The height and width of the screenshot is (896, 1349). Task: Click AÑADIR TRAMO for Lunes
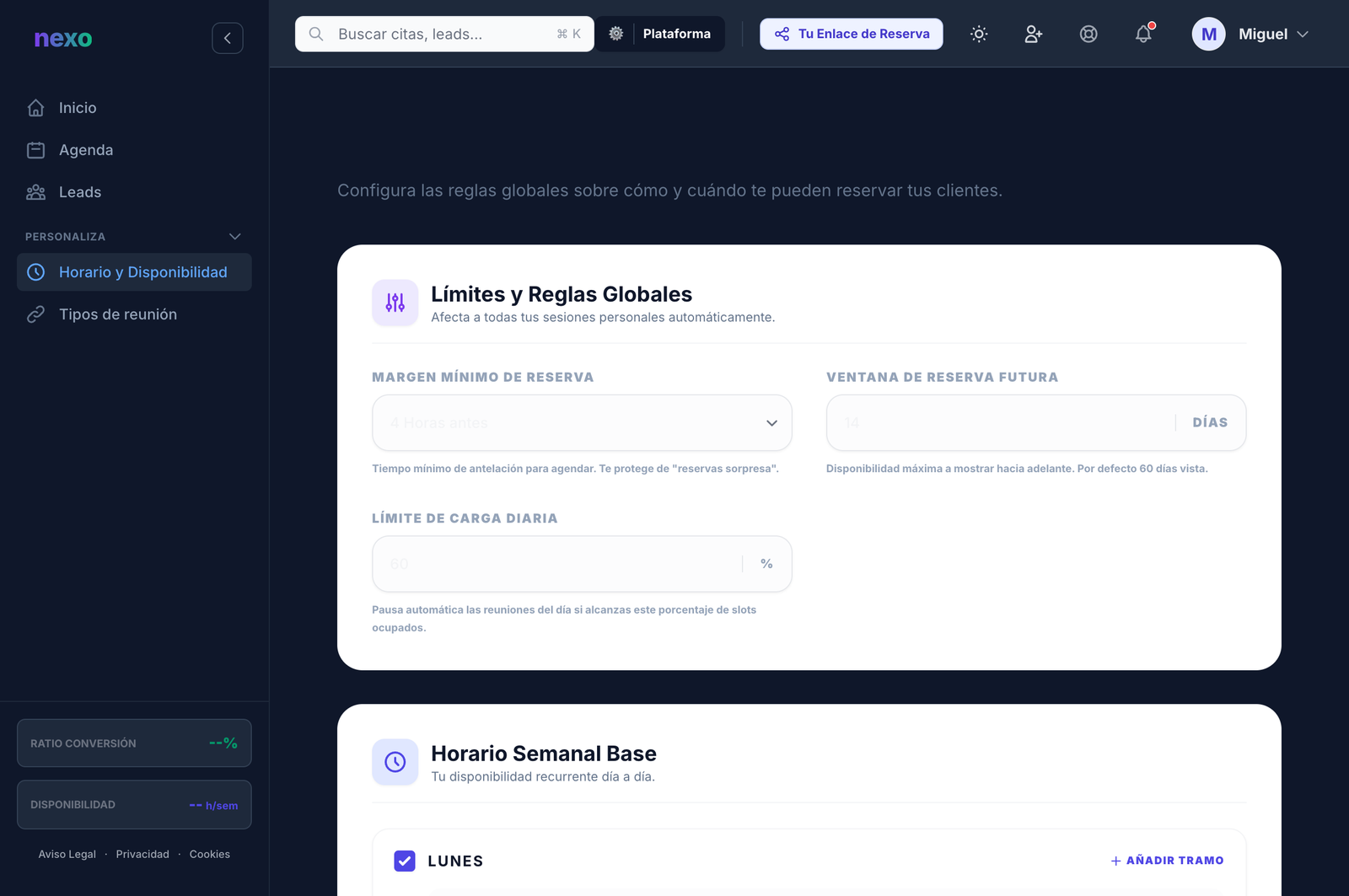click(x=1166, y=860)
